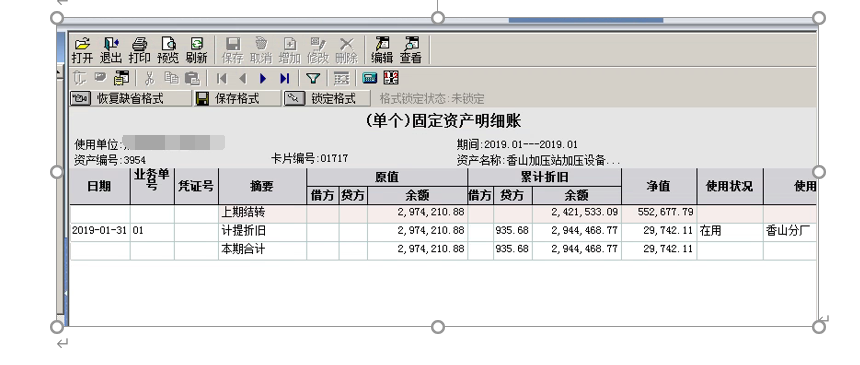
Task: Open the calculator icon in toolbar
Action: pyautogui.click(x=370, y=78)
